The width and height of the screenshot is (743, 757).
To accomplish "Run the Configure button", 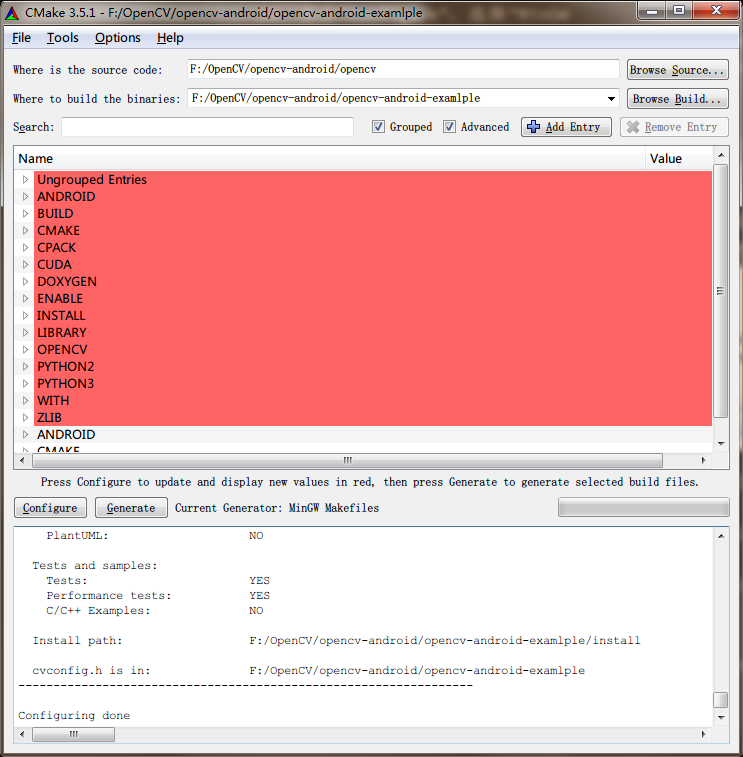I will pos(50,508).
